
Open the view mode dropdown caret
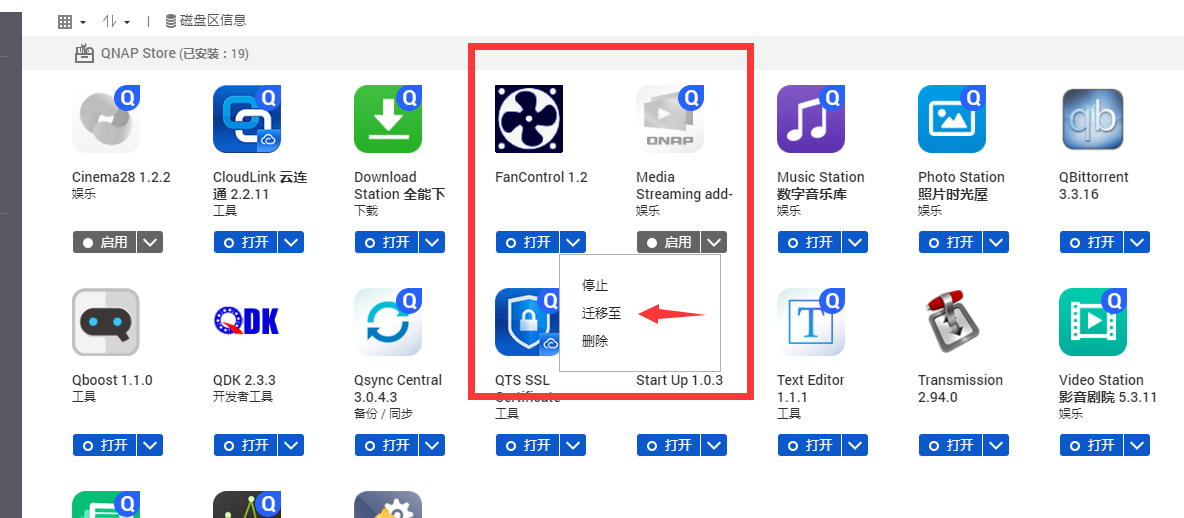point(82,23)
